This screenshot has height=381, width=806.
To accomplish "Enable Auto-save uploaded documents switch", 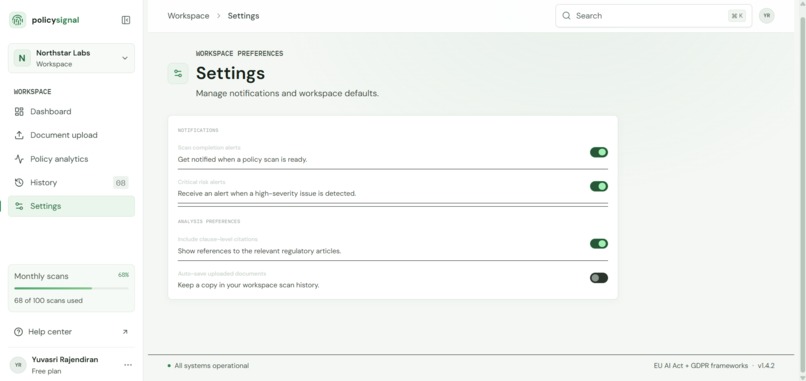I will coord(599,278).
